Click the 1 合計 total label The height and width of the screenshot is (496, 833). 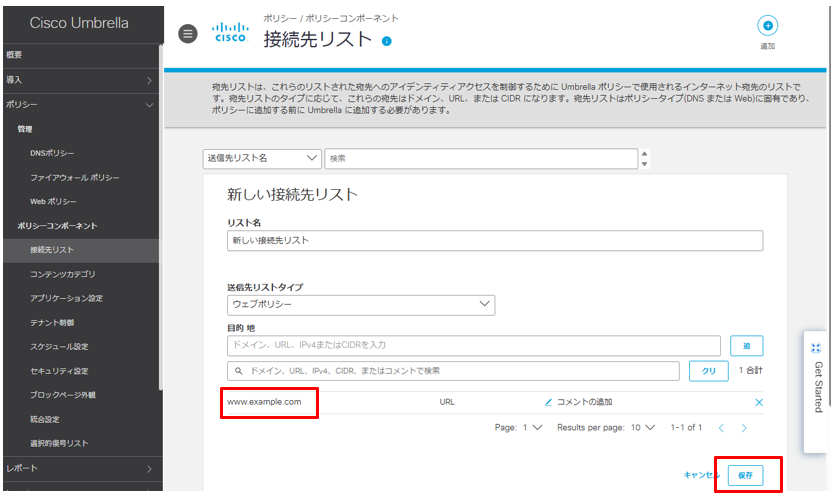[751, 370]
